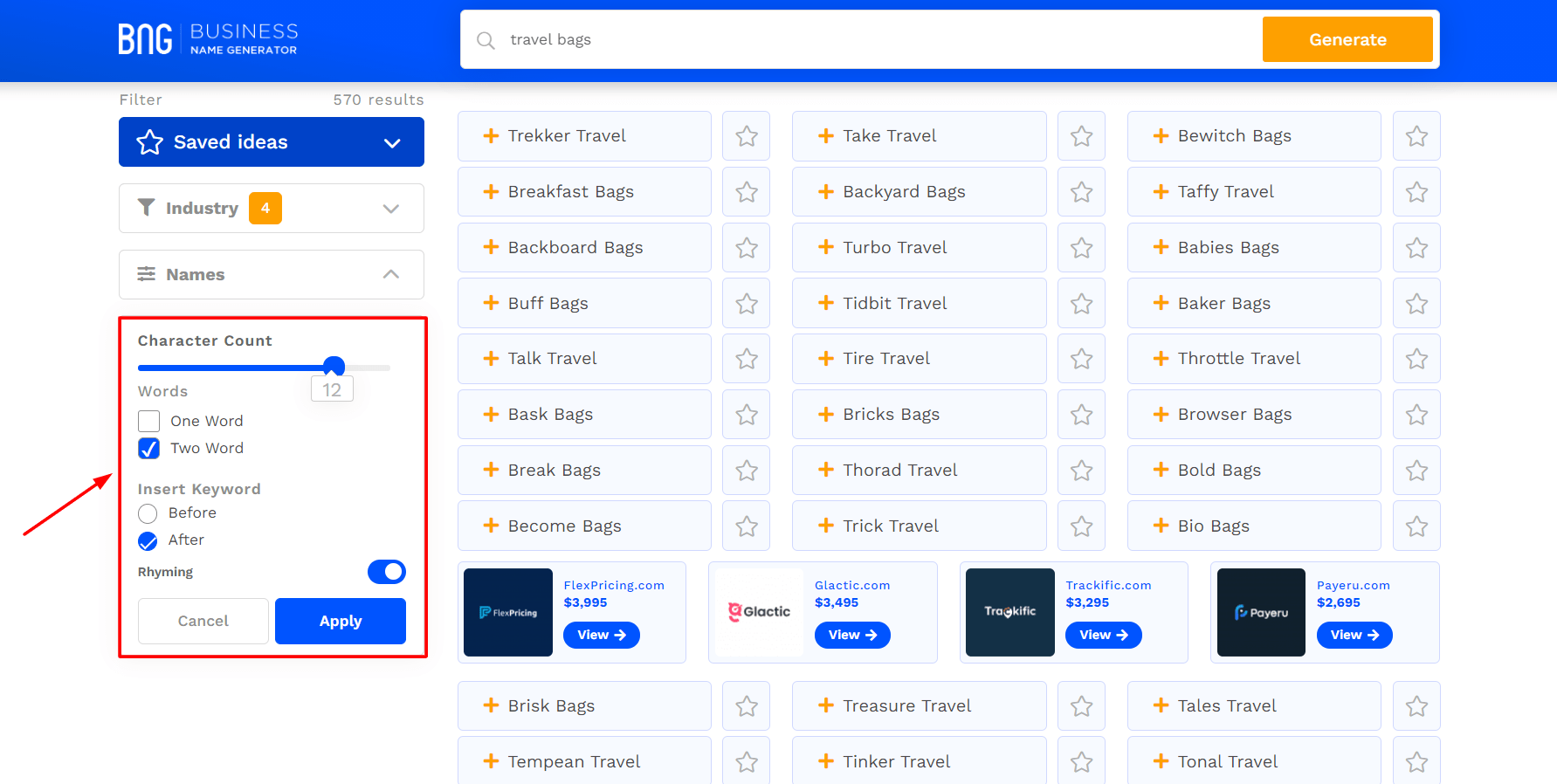Star the Tidbit Travel name
This screenshot has height=784, width=1557.
tap(1082, 304)
